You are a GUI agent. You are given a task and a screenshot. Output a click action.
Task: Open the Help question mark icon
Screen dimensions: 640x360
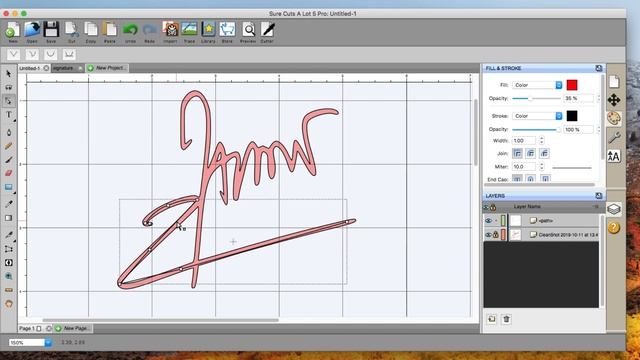pos(614,228)
